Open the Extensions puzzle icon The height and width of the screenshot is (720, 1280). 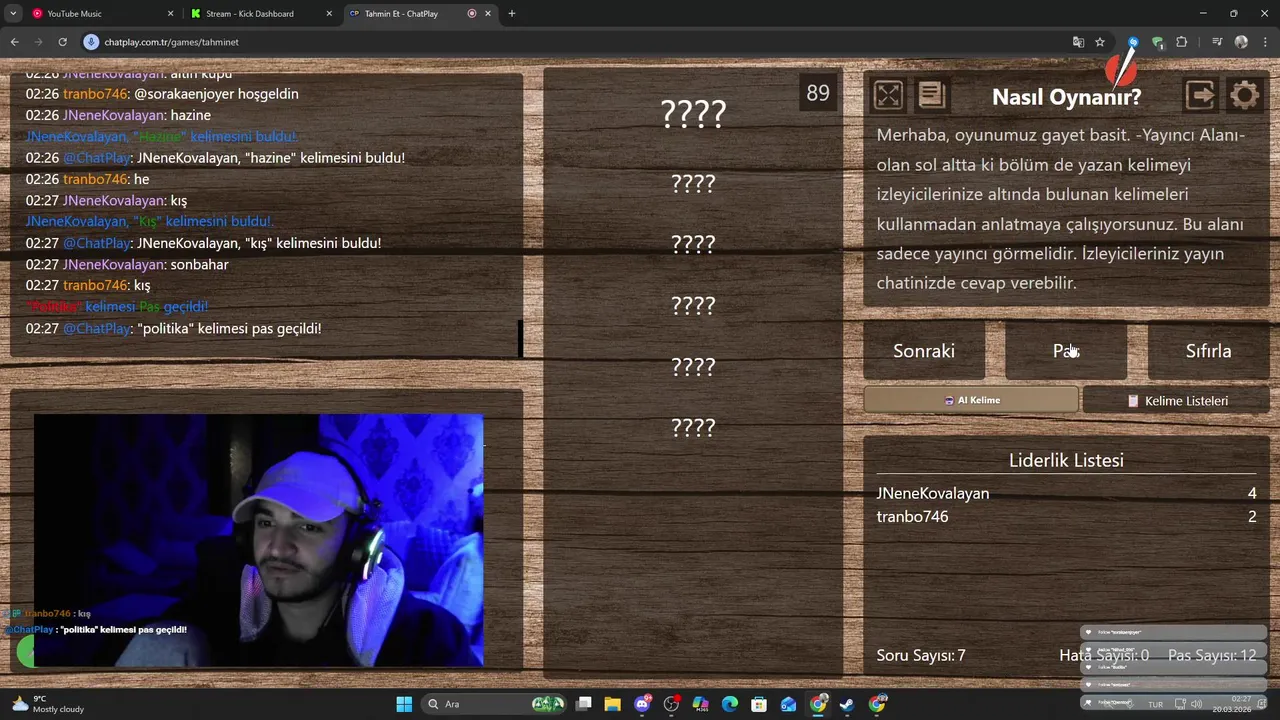click(1182, 42)
